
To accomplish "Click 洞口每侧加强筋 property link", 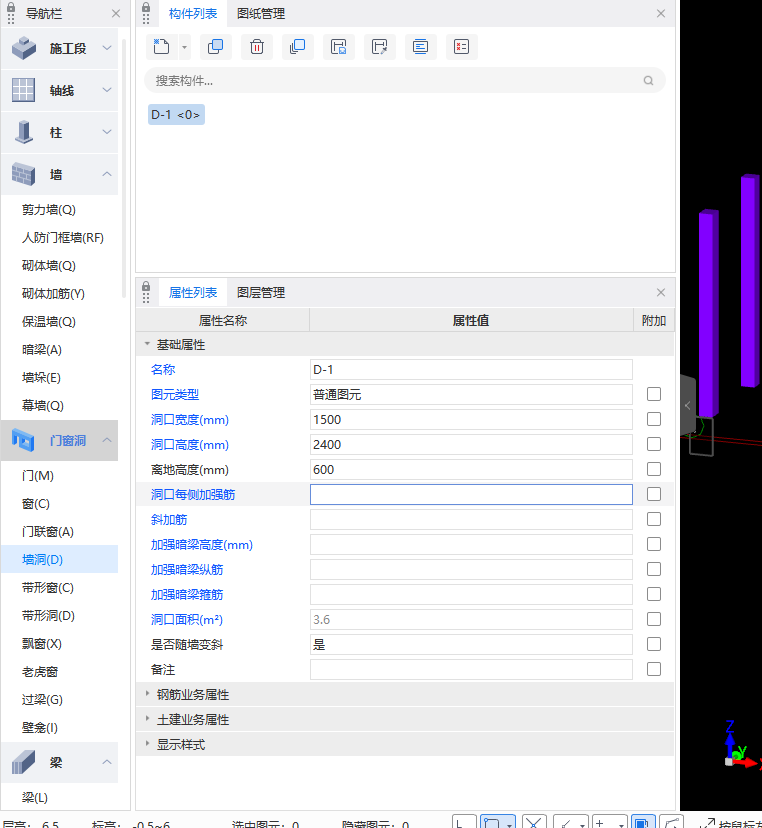I will [193, 495].
